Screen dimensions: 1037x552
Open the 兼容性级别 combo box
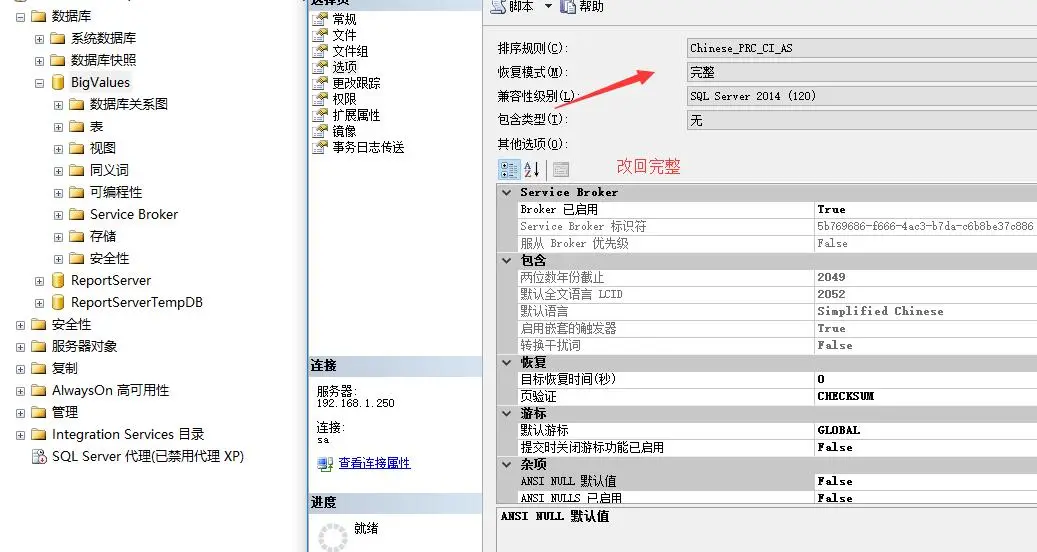point(862,96)
